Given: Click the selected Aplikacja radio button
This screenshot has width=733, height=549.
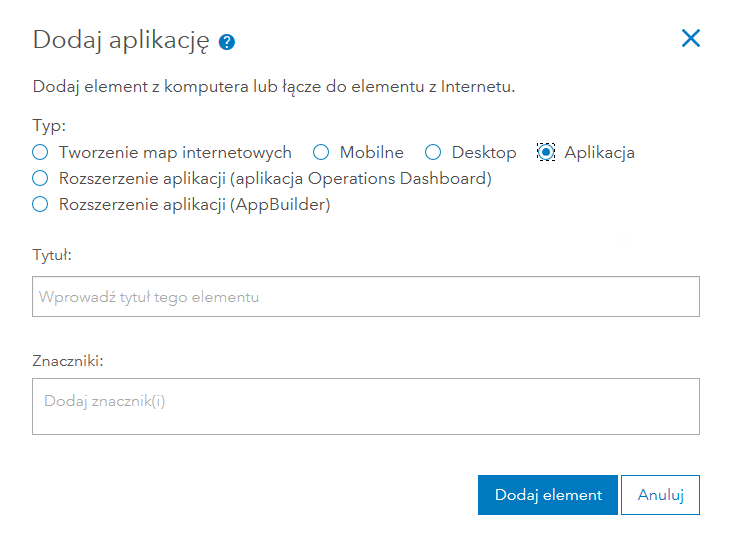Looking at the screenshot, I should tap(545, 153).
